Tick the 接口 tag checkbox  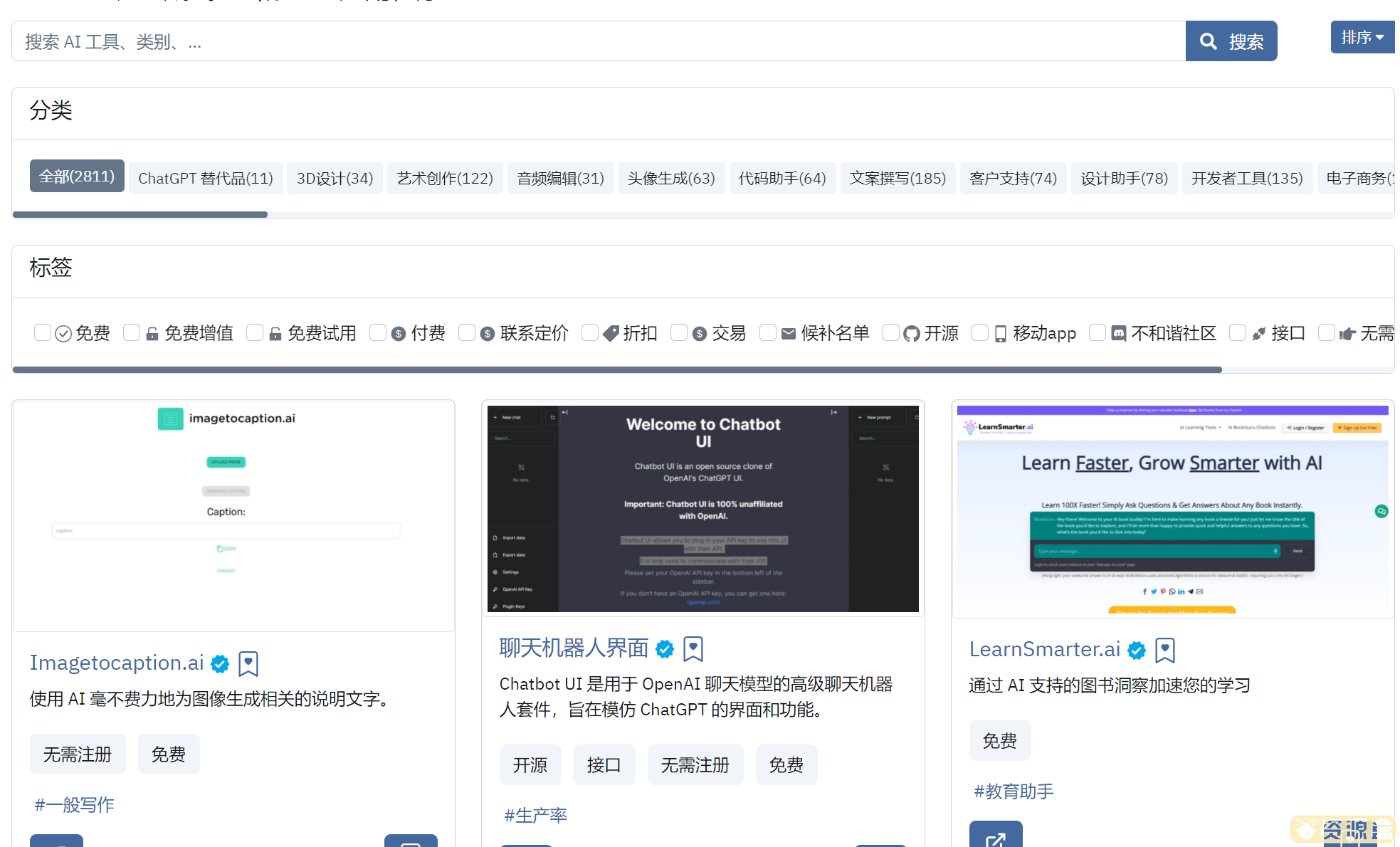[x=1238, y=332]
